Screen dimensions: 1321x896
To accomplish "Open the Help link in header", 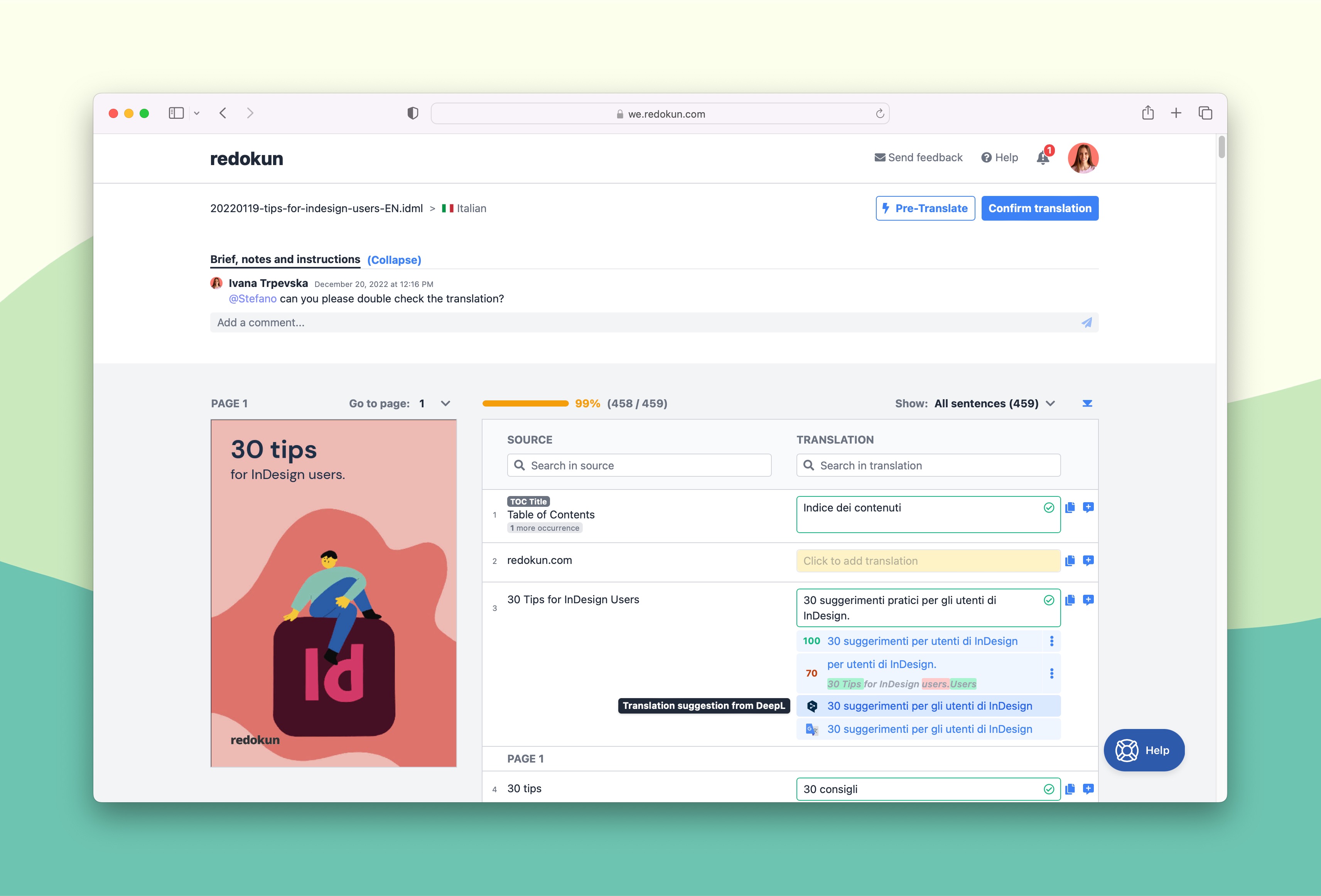I will click(x=999, y=157).
